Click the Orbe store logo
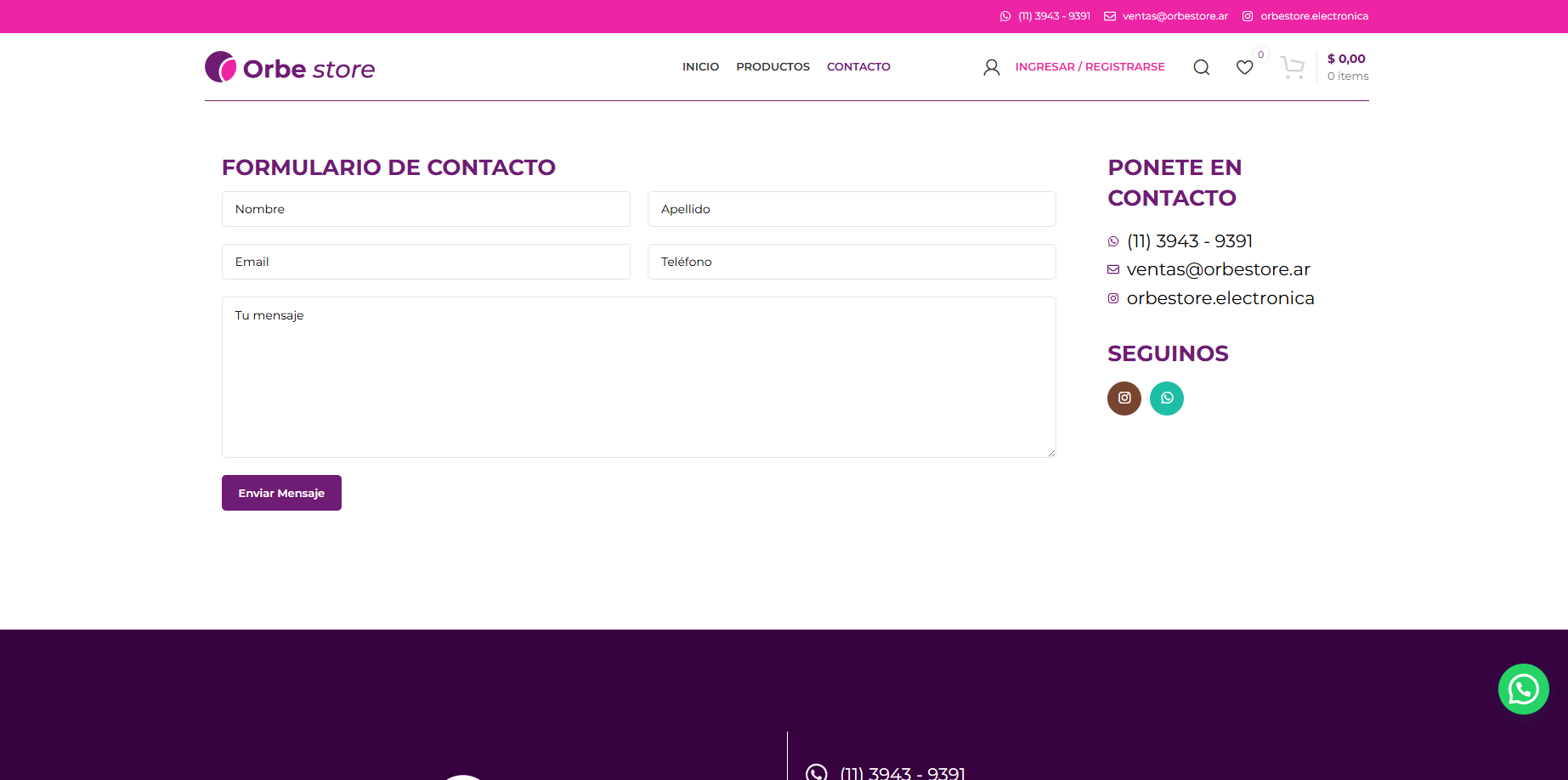This screenshot has height=780, width=1568. point(290,67)
